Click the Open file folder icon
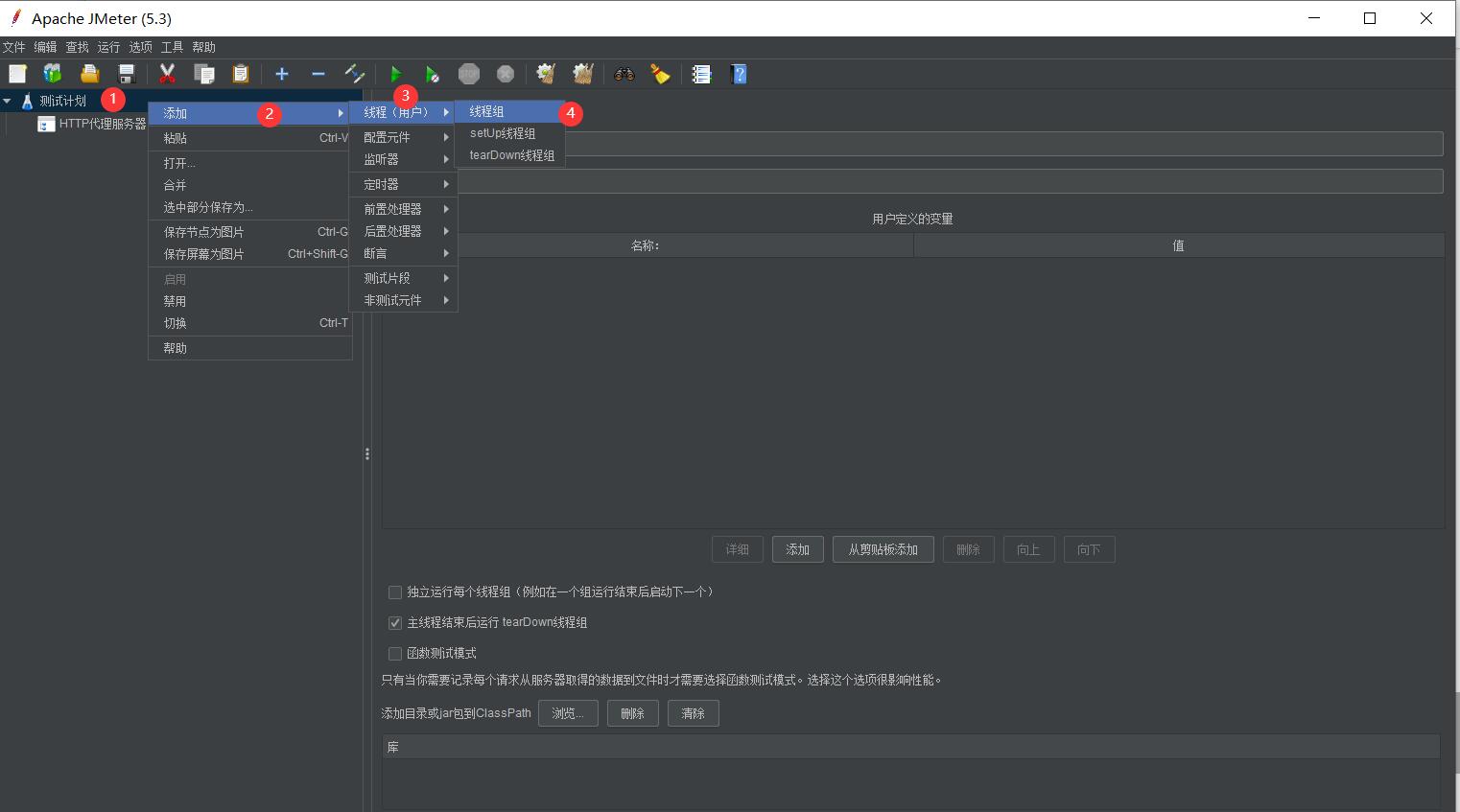 pyautogui.click(x=89, y=74)
